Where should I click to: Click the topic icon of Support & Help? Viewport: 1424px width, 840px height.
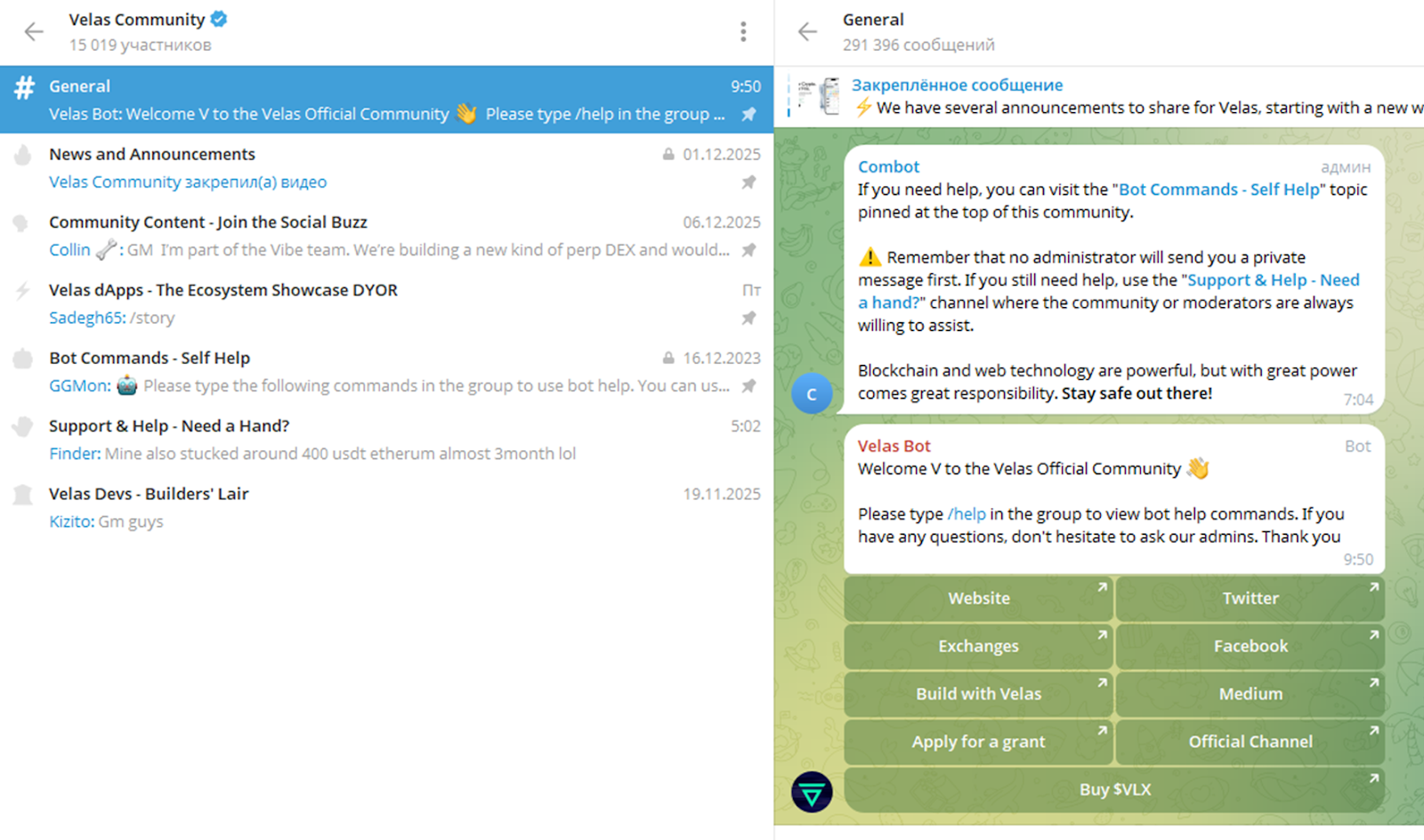pyautogui.click(x=22, y=426)
